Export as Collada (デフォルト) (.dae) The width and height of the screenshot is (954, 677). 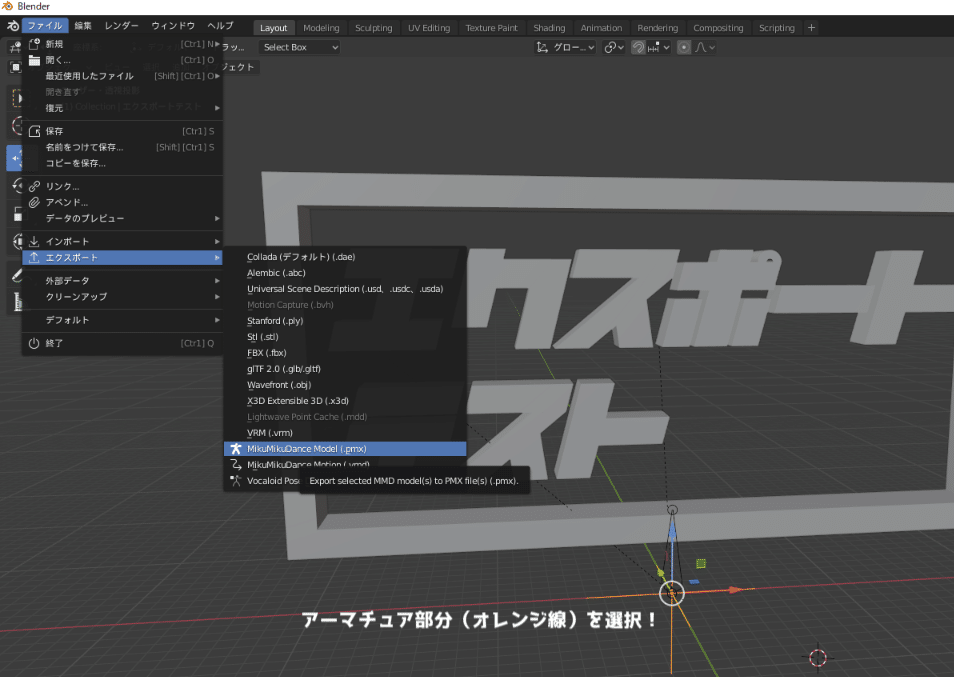tap(345, 257)
